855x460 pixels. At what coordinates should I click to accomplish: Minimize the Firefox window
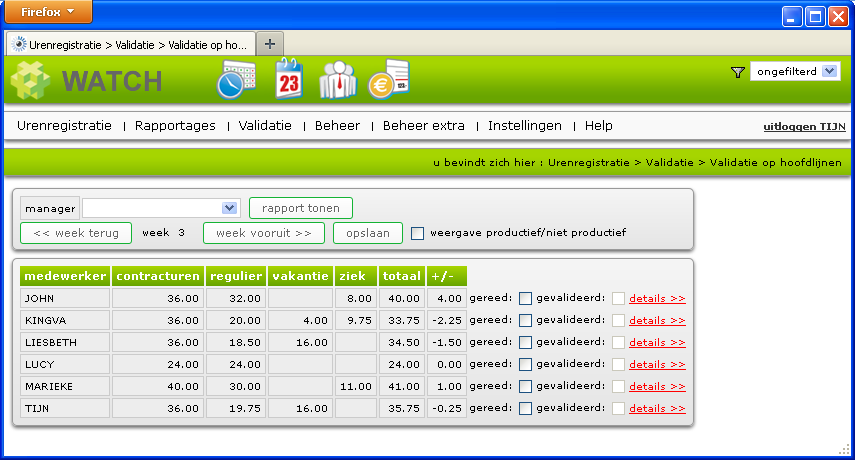coord(792,16)
